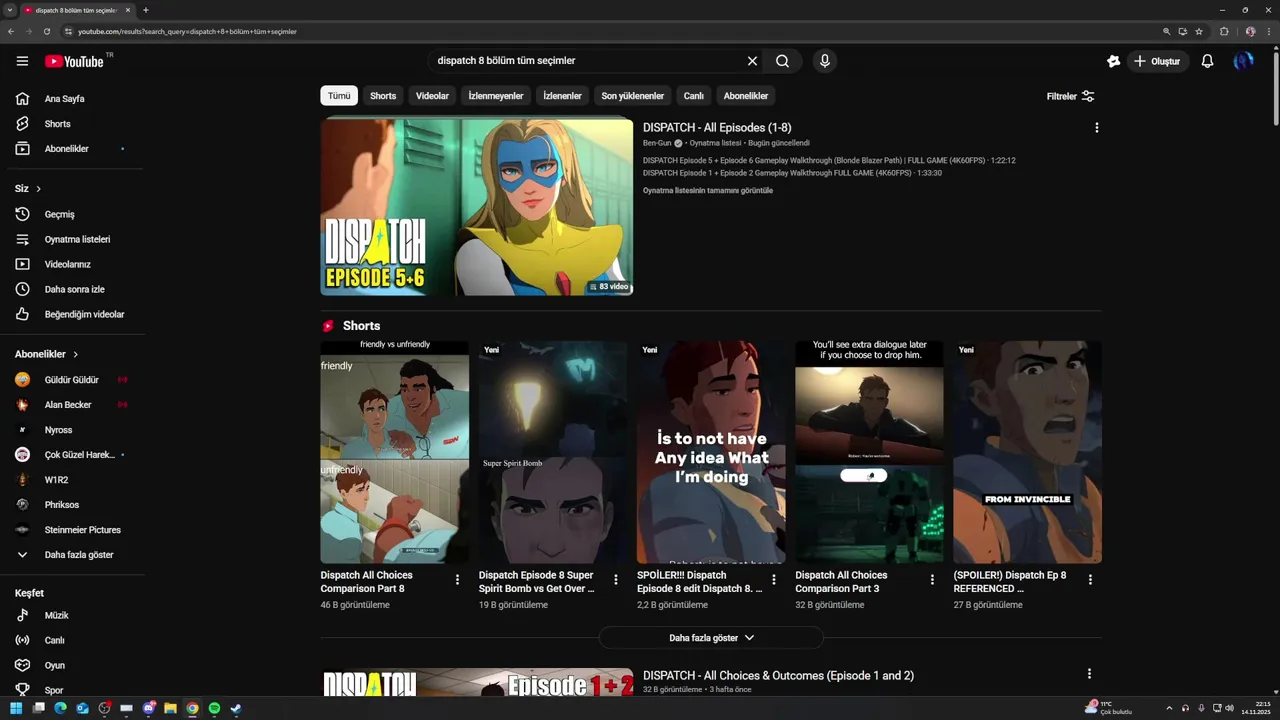1280x720 pixels.
Task: Show hidden system tray icons chevron
Action: [x=1169, y=708]
